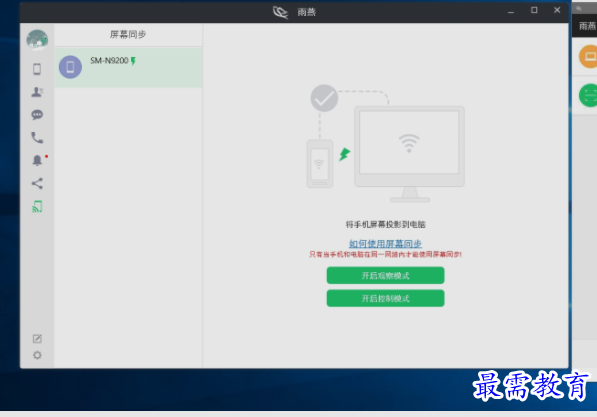Open the contacts sidebar icon
This screenshot has height=417, width=597.
(x=37, y=92)
